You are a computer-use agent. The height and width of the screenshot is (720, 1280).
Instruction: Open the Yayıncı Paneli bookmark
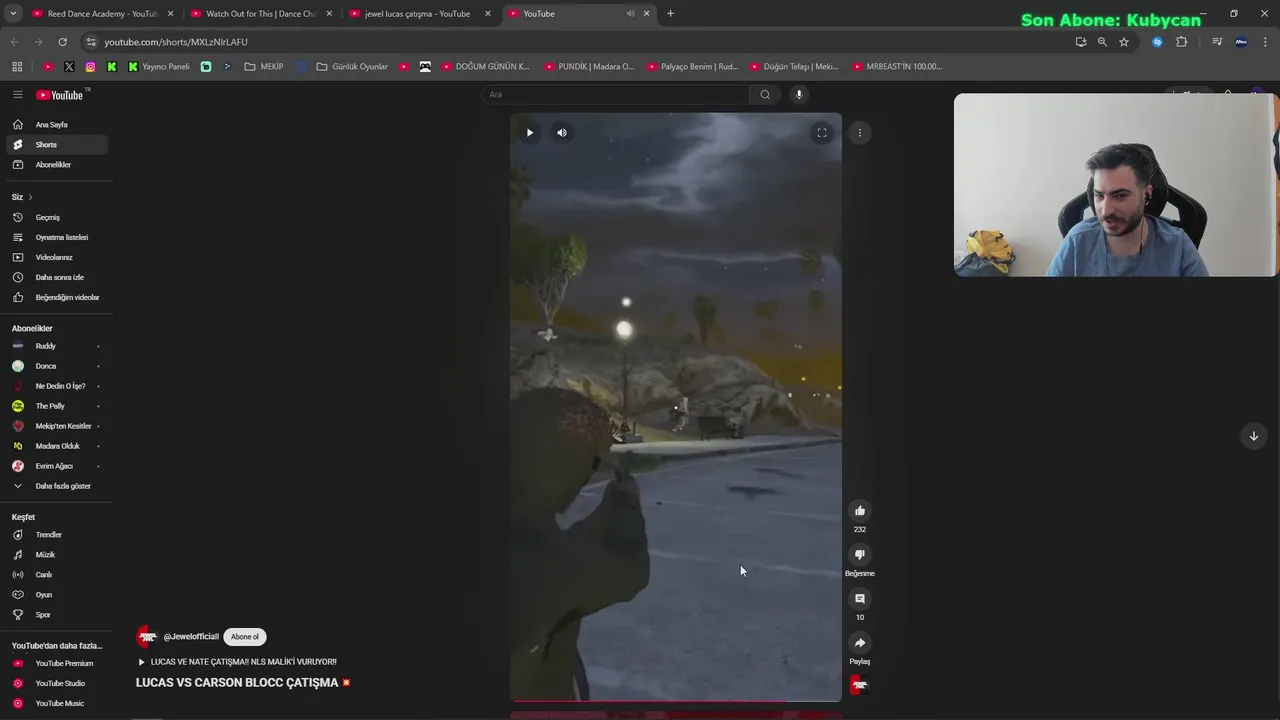159,67
